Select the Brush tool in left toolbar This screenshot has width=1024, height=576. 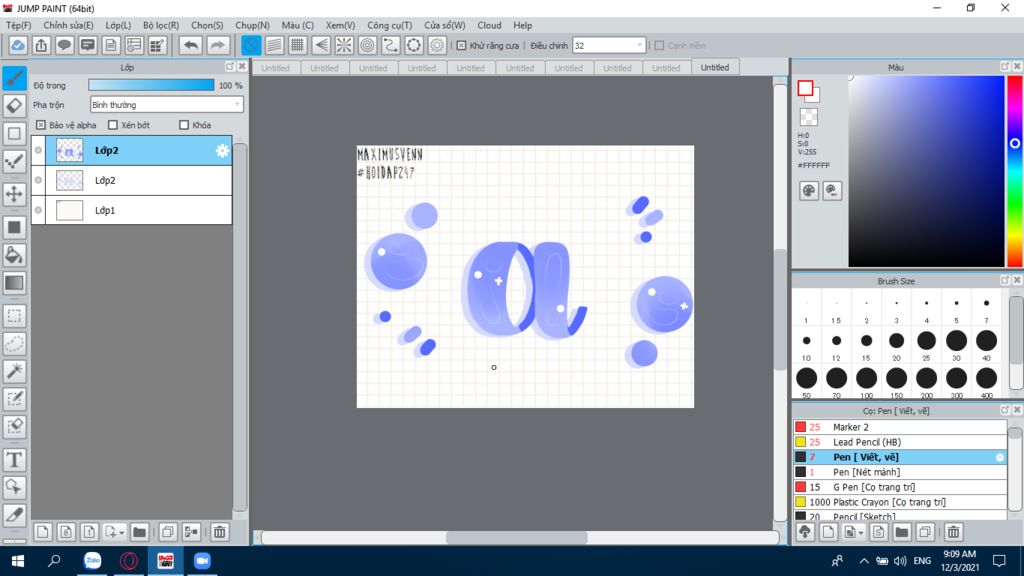tap(14, 78)
